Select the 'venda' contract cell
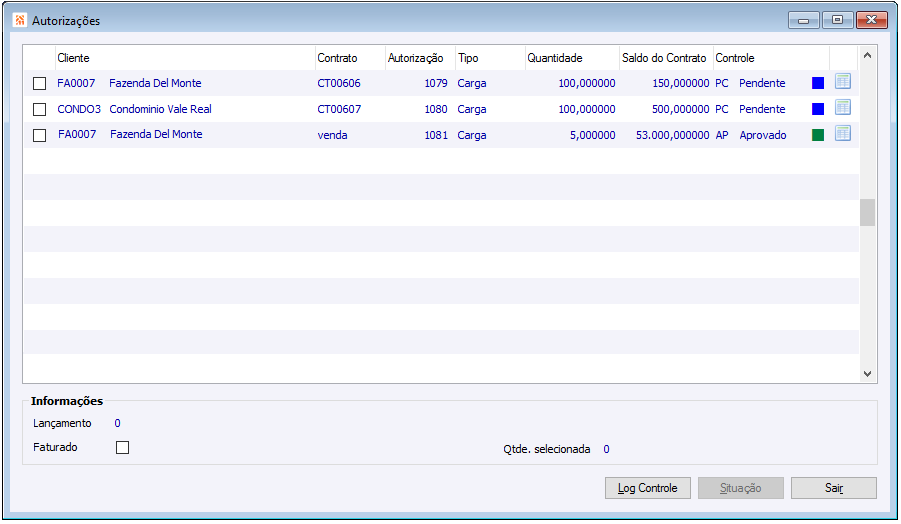901x524 pixels. click(332, 135)
